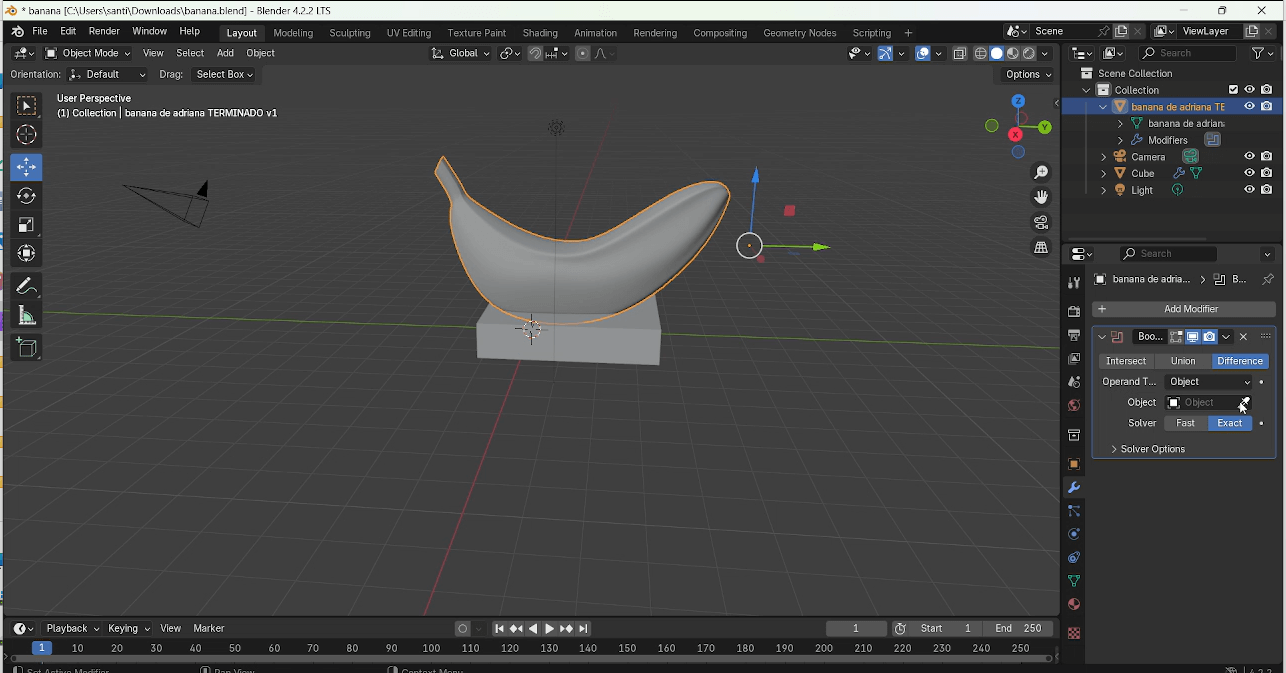1286x673 pixels.
Task: Toggle camera view with camera gizmo
Action: tap(1041, 222)
